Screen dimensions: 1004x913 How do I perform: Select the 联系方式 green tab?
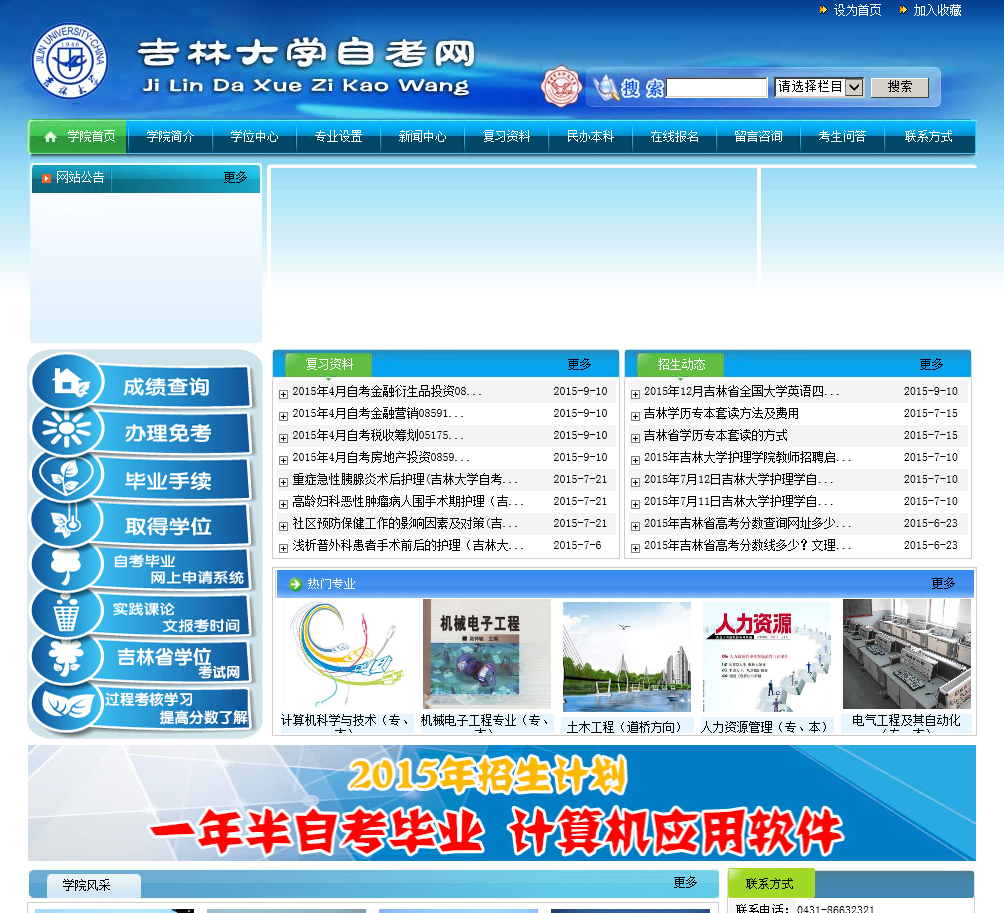771,884
